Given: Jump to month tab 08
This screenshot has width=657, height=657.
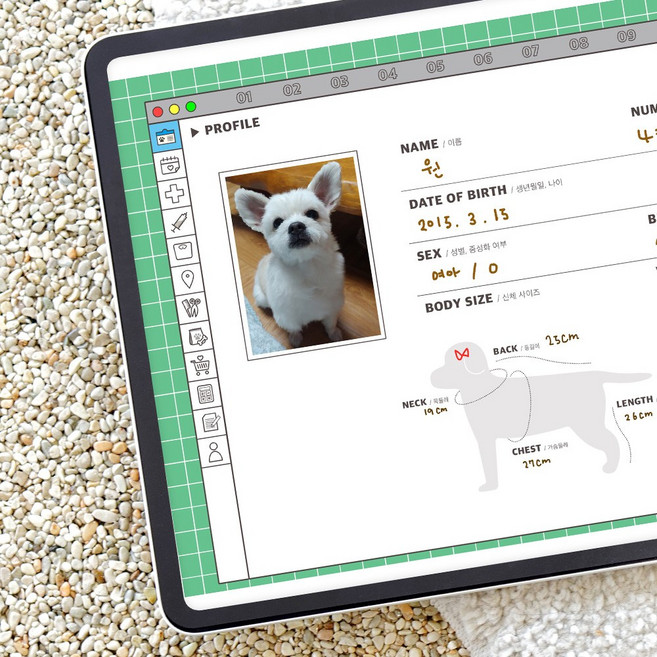Looking at the screenshot, I should coord(579,43).
